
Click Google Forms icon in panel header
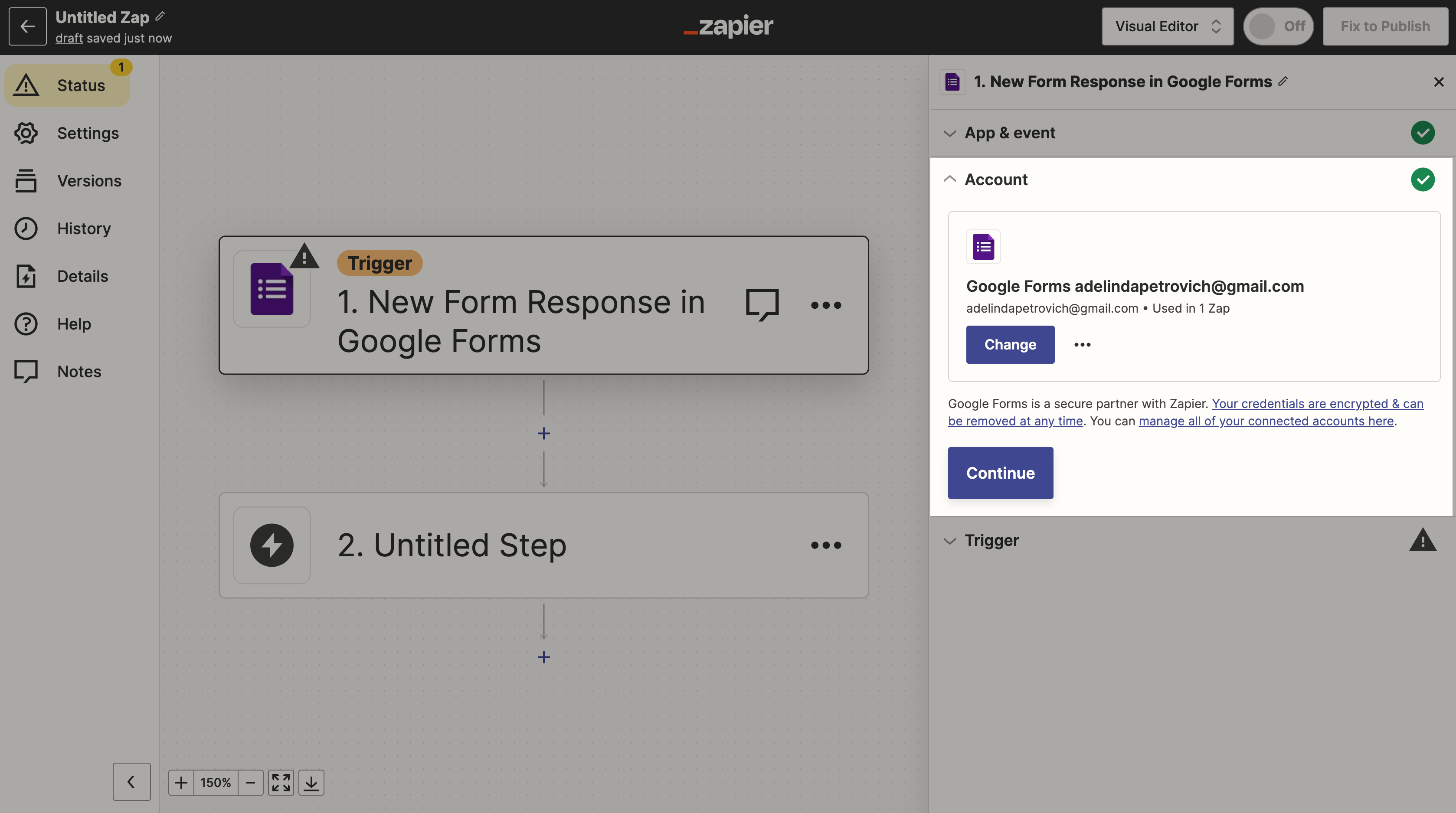pos(952,82)
